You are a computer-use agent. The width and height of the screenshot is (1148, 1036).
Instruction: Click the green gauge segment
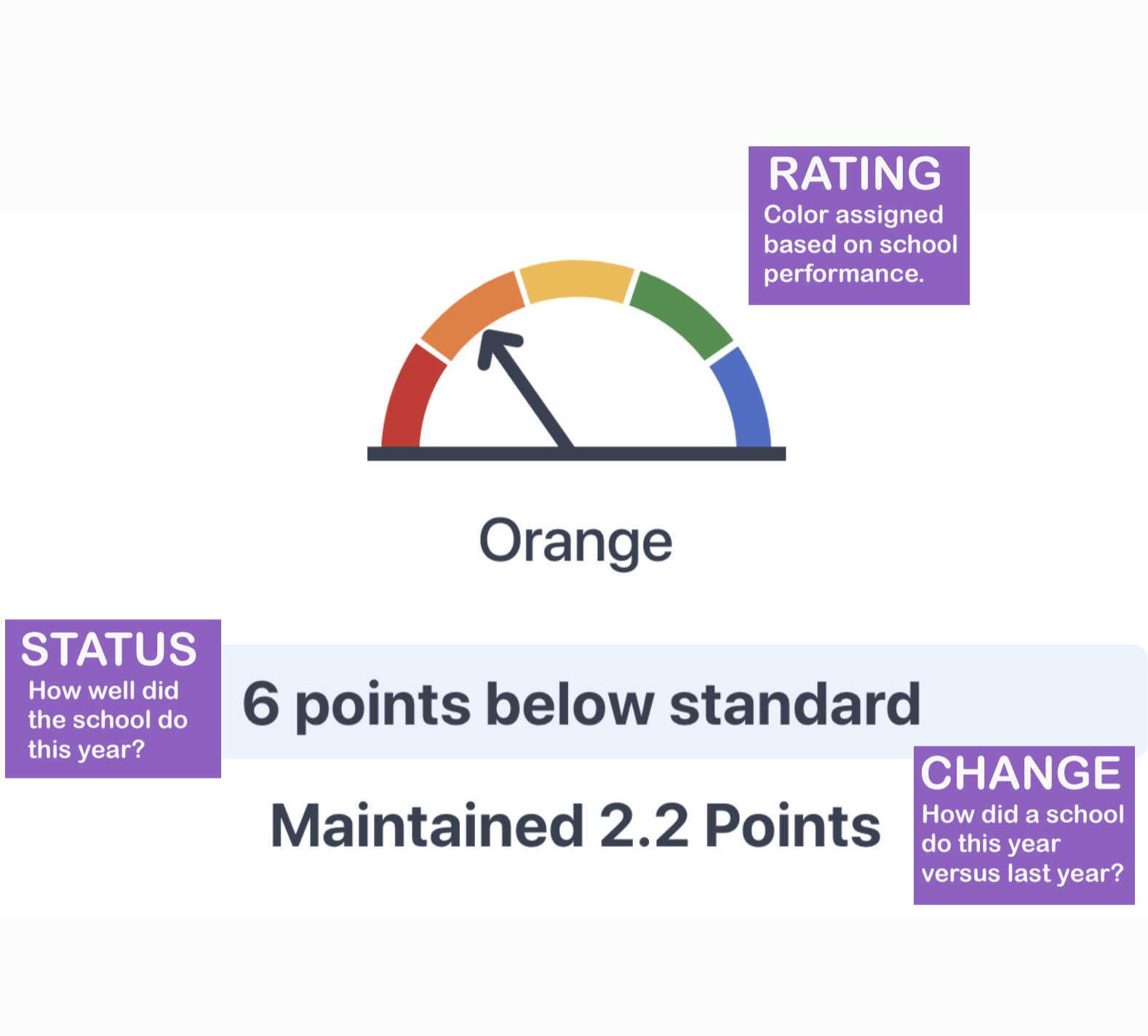pos(680,313)
